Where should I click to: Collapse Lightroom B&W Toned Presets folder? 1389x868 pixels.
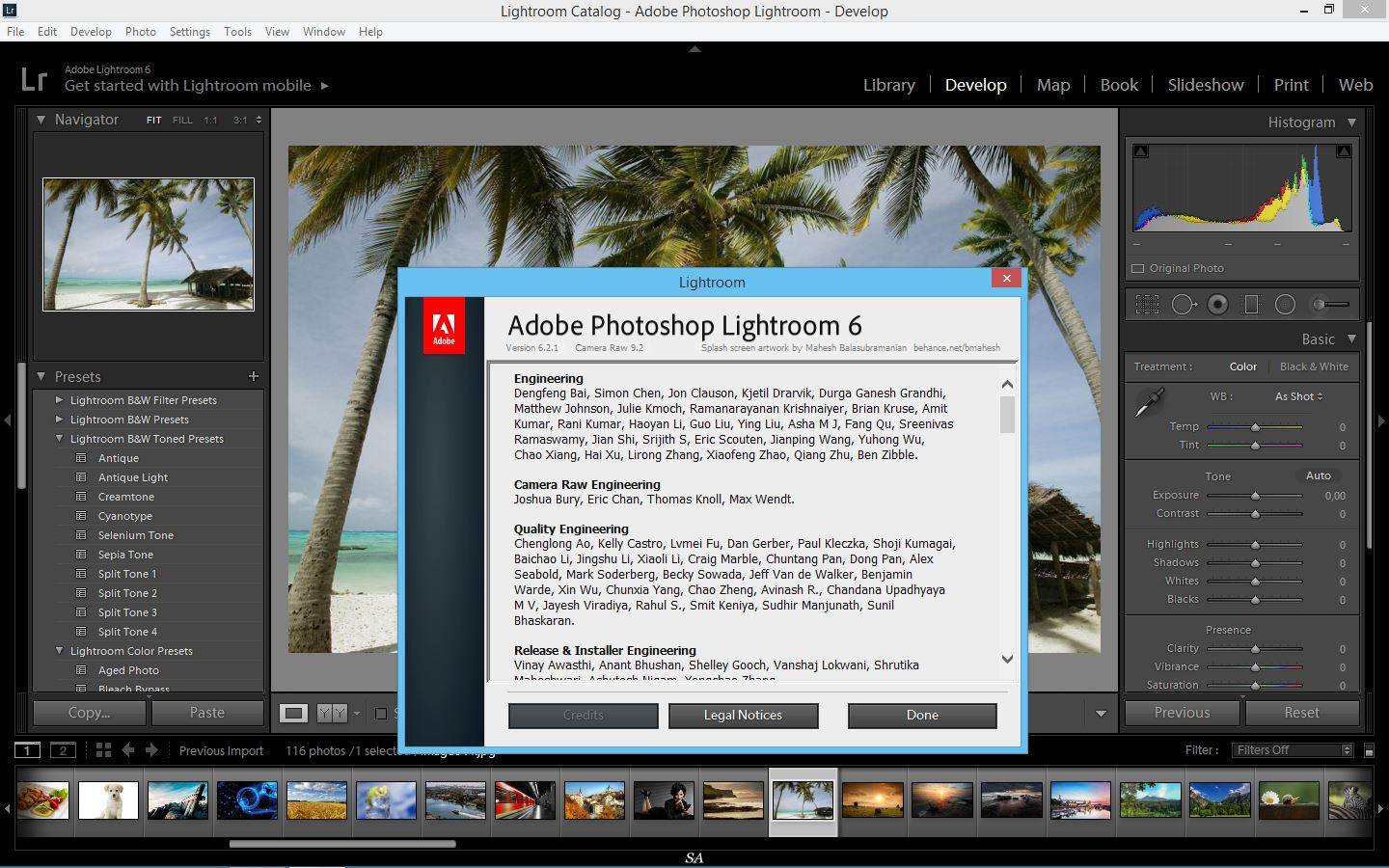click(59, 439)
